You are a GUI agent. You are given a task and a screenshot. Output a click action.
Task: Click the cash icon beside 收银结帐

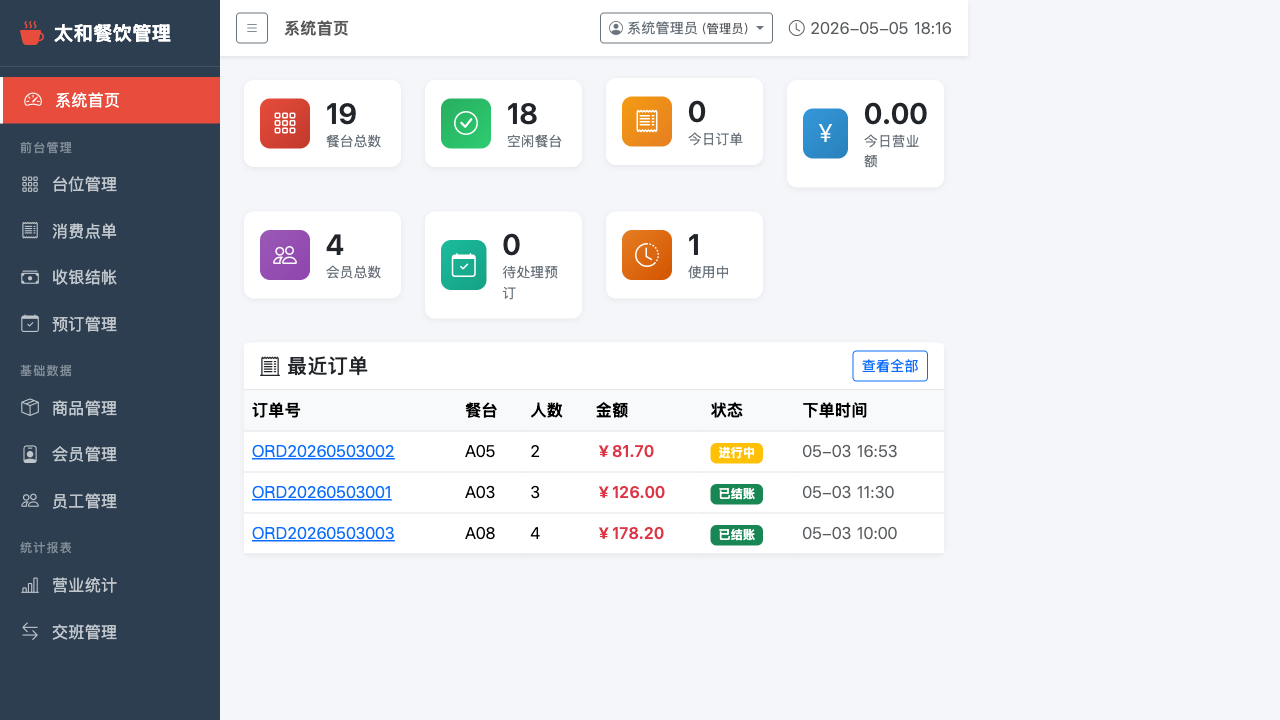click(30, 277)
